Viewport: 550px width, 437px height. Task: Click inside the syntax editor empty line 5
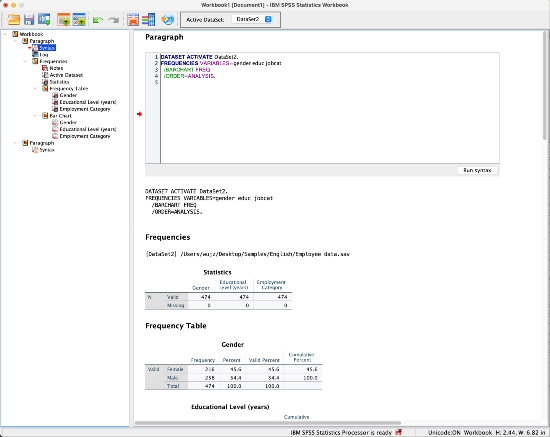(330, 82)
